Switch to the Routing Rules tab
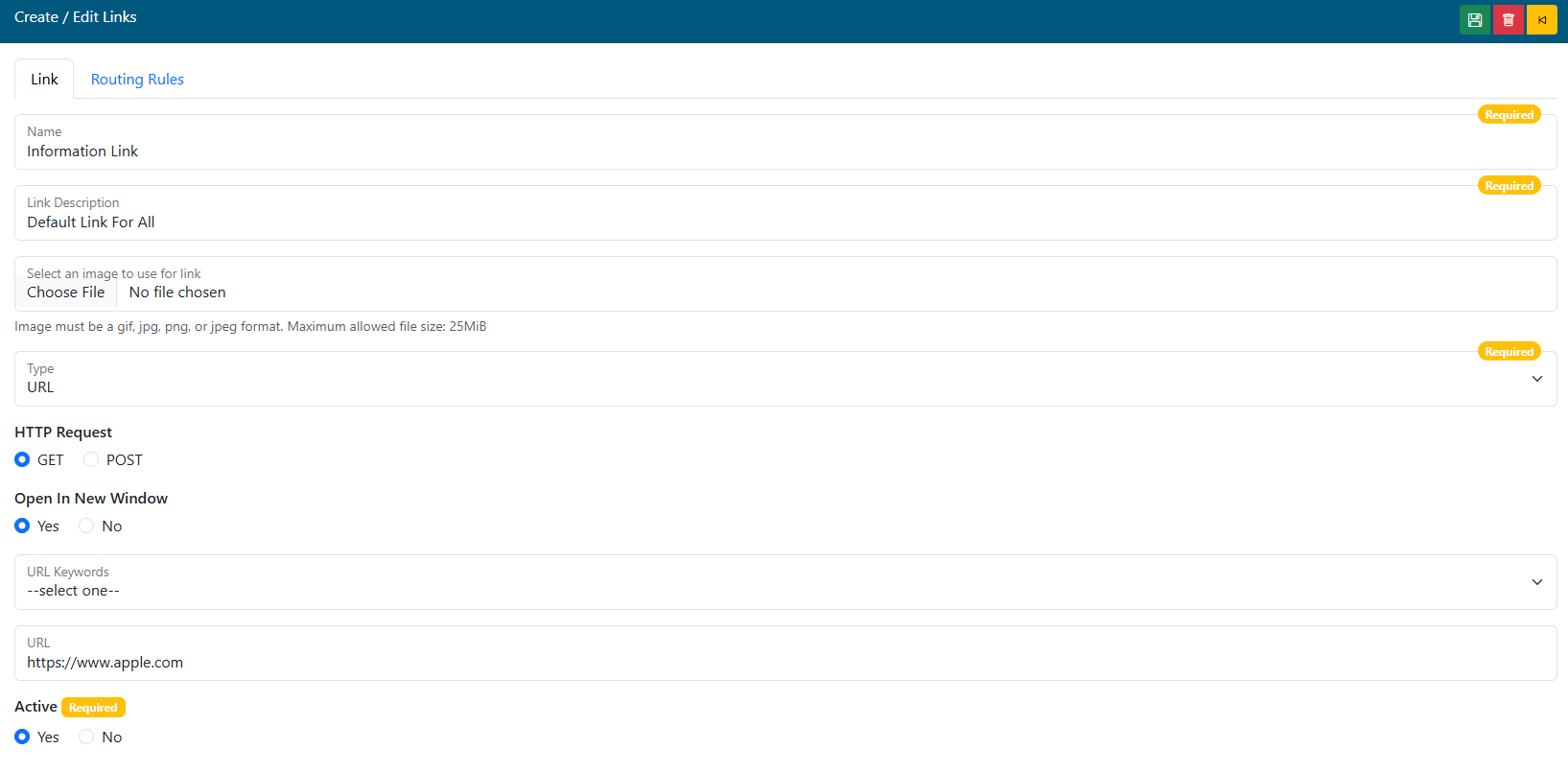1568x772 pixels. pos(137,80)
